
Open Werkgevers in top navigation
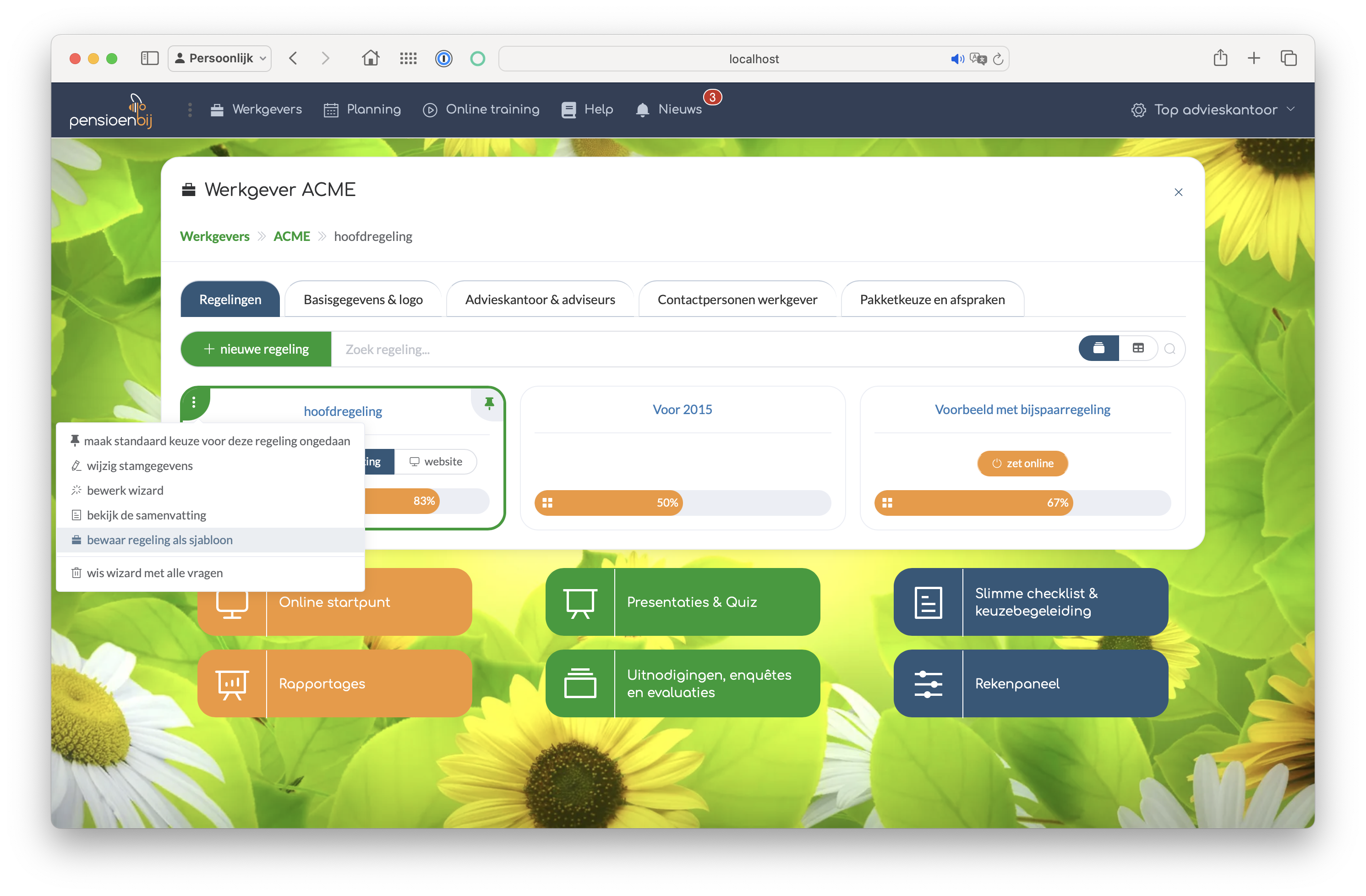point(256,109)
